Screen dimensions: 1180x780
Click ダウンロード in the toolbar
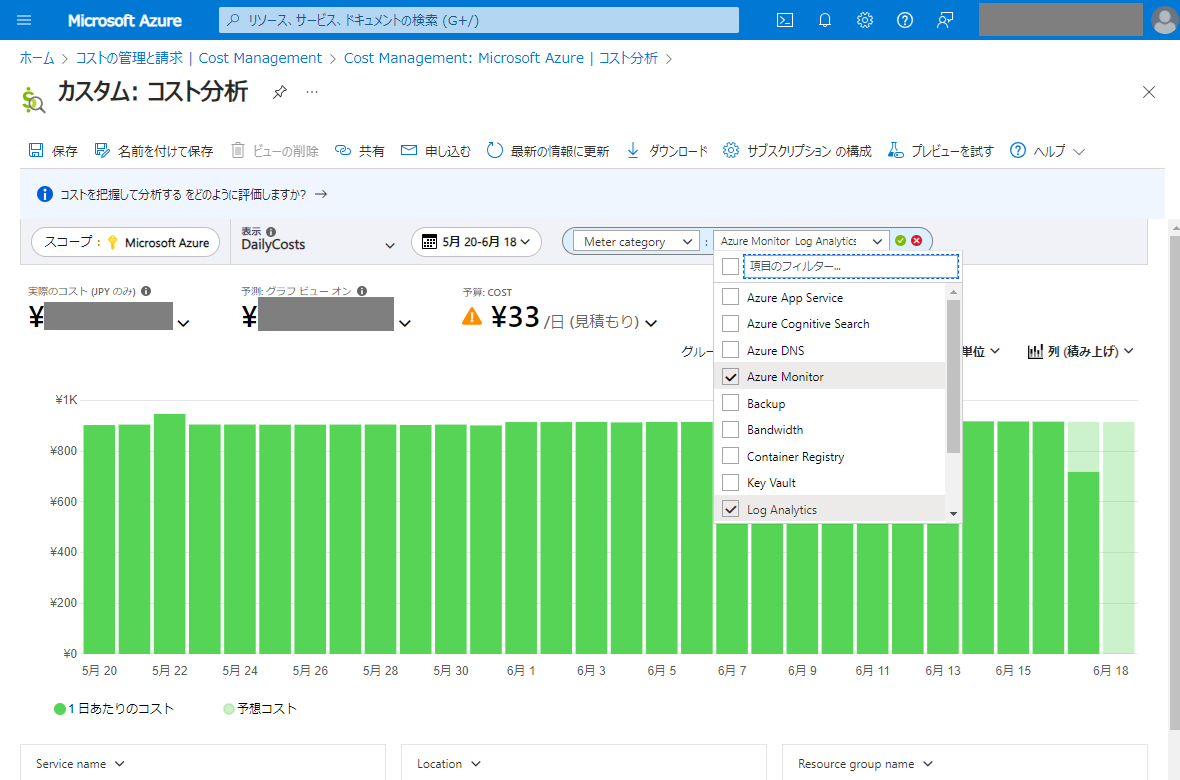click(x=668, y=151)
